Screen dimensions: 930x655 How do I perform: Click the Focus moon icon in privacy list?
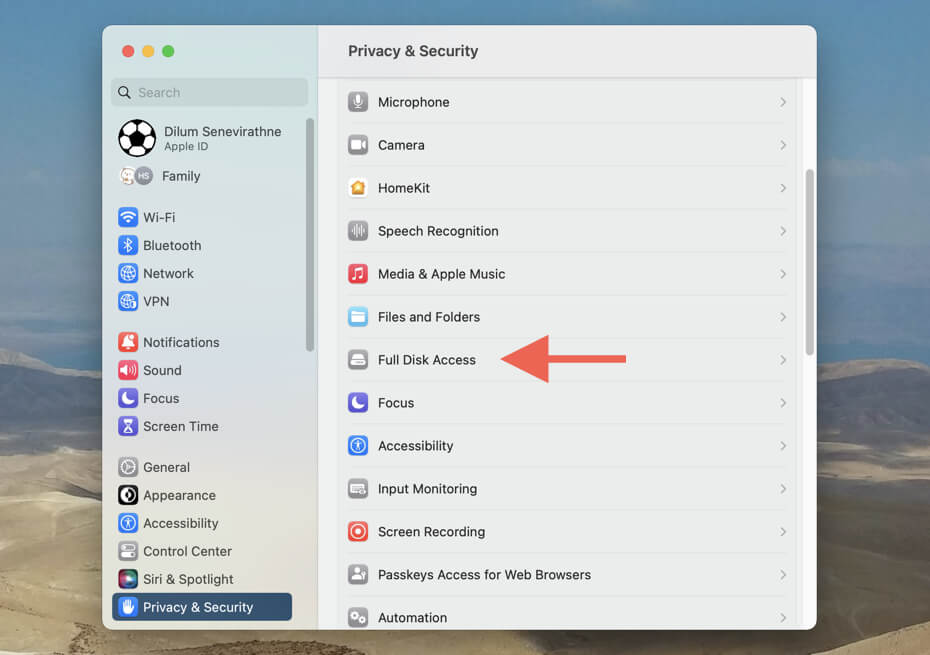tap(358, 403)
